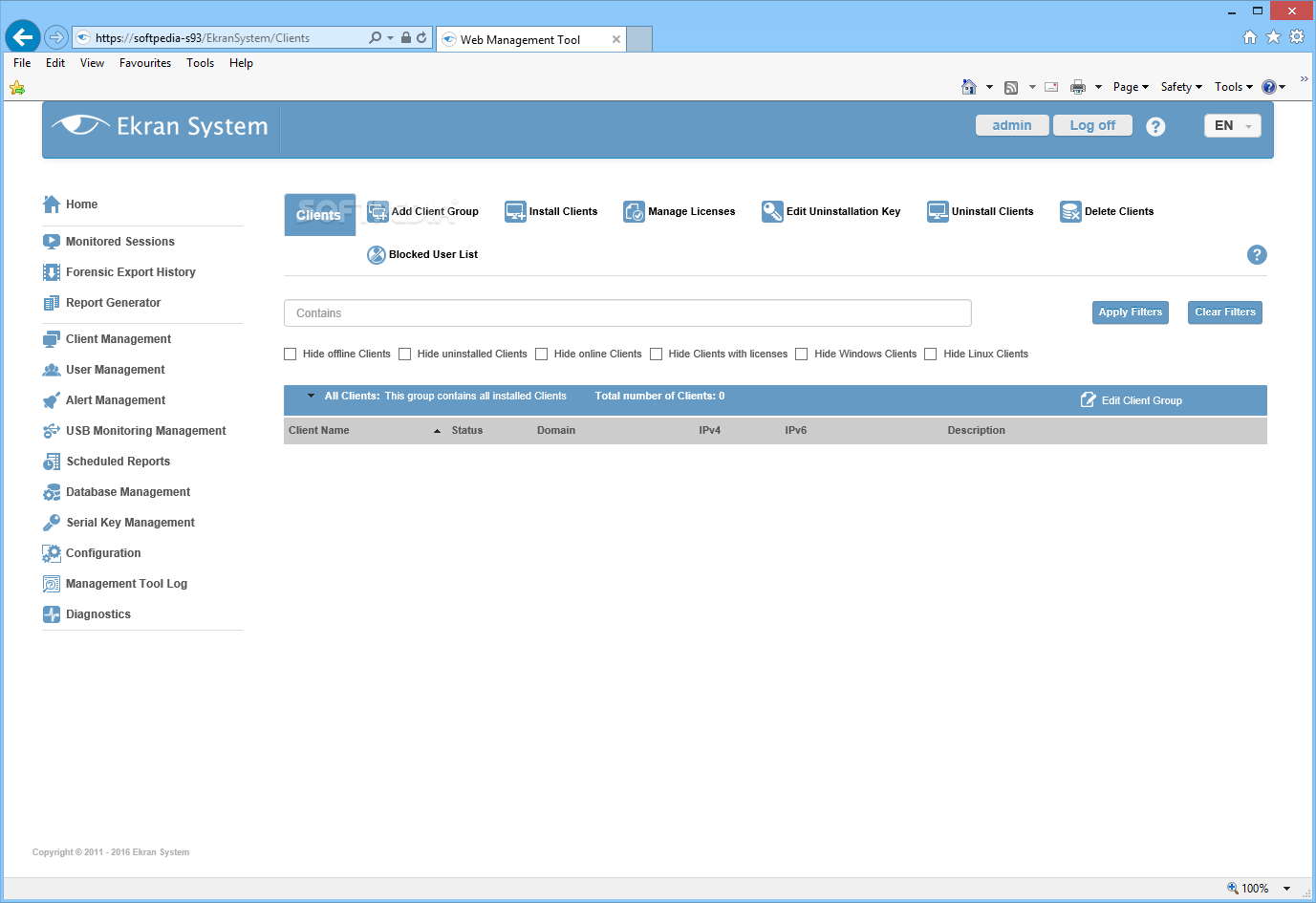
Task: Click the browser address bar URL
Action: [x=203, y=38]
